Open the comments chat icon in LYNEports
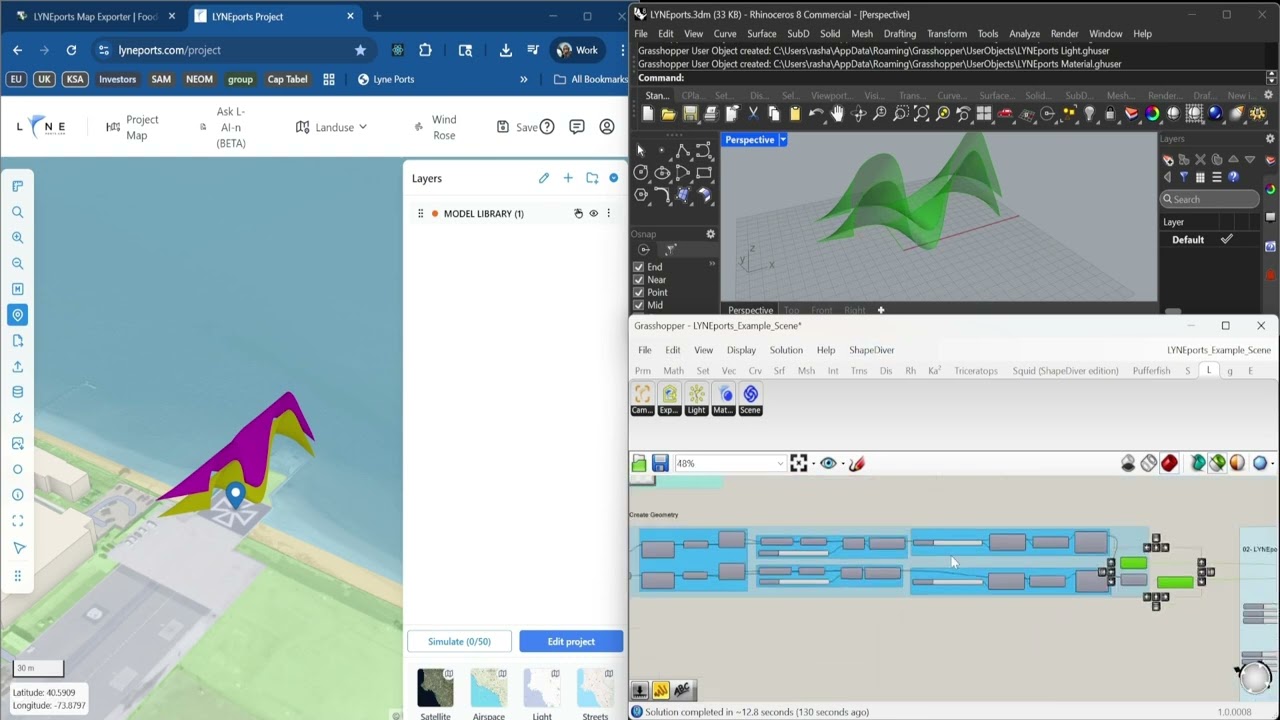This screenshot has height=720, width=1280. click(577, 127)
